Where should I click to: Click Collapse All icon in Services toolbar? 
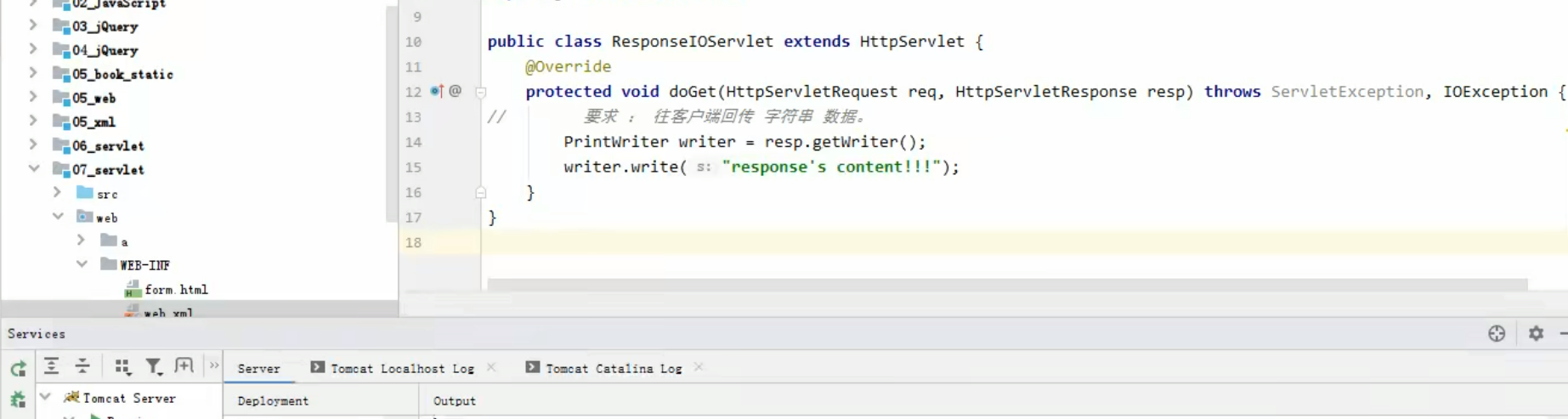point(82,366)
